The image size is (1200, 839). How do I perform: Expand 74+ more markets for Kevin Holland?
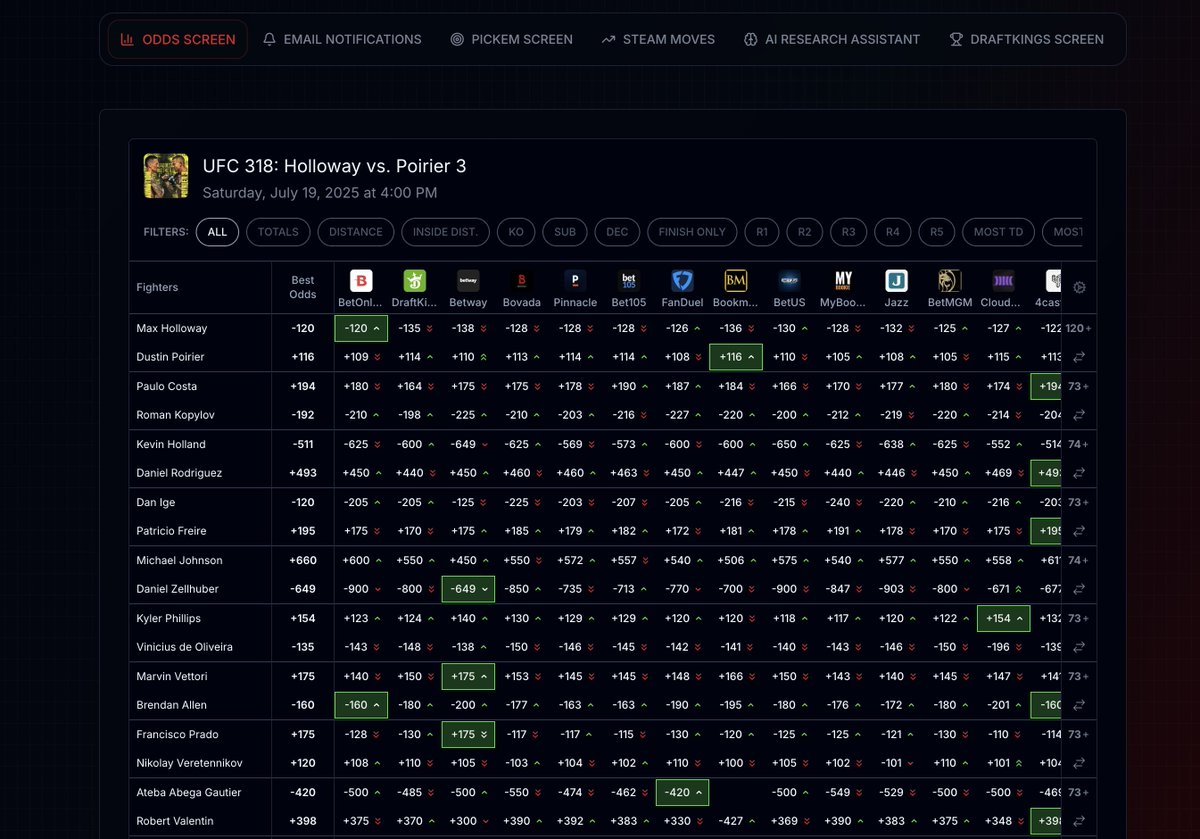tap(1079, 444)
